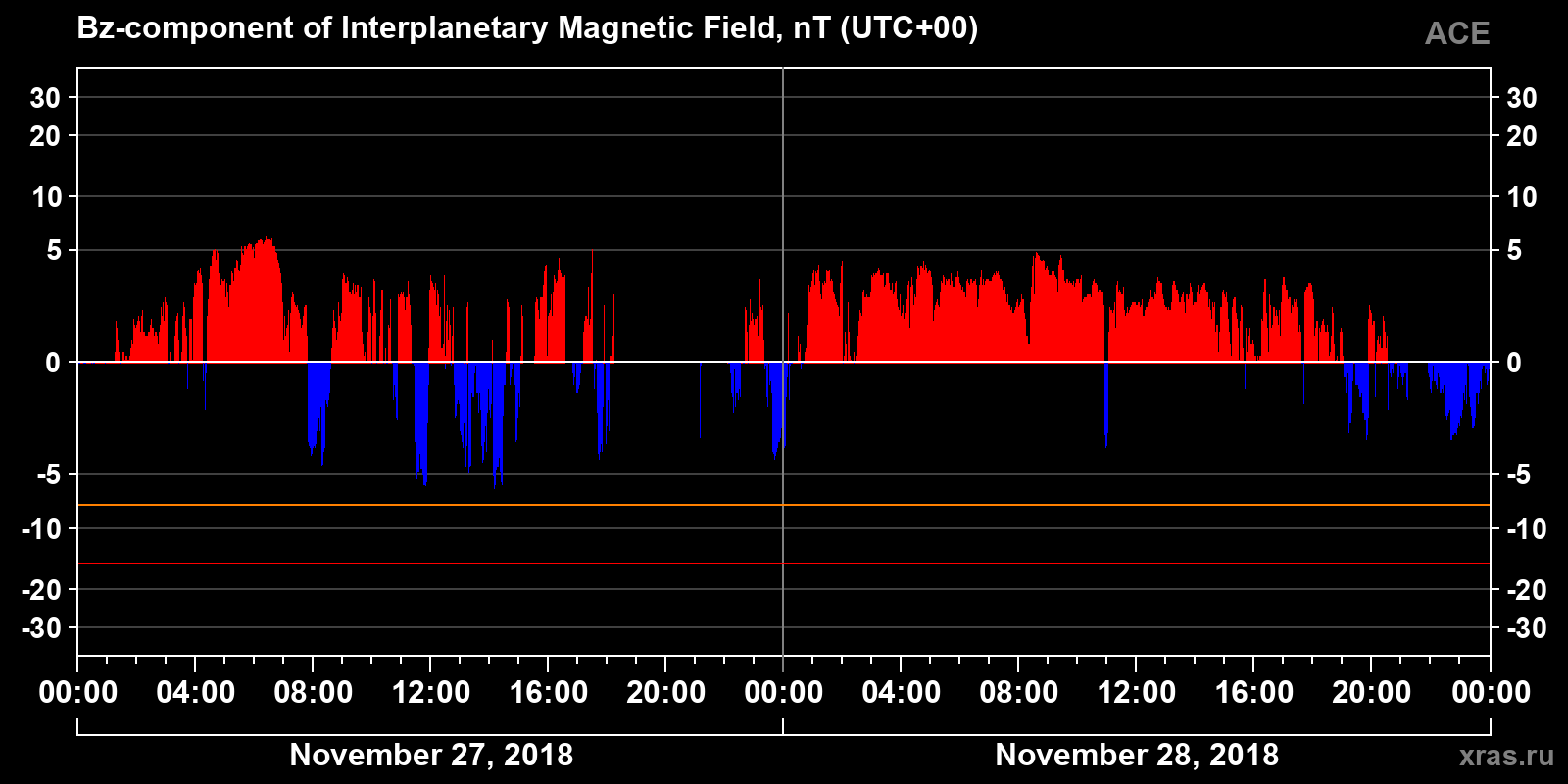The height and width of the screenshot is (784, 1568).
Task: Click the 08:00 label under November 28
Action: (x=1019, y=693)
